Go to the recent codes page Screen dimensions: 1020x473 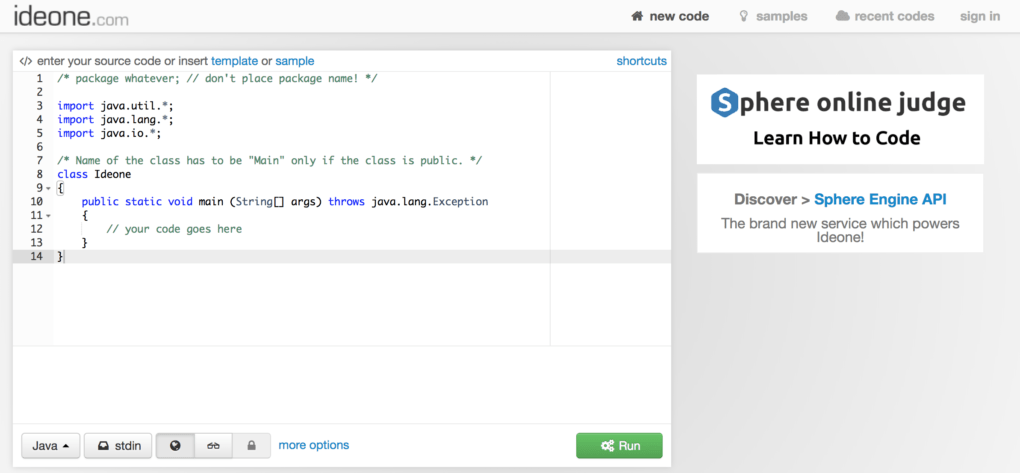tap(894, 16)
